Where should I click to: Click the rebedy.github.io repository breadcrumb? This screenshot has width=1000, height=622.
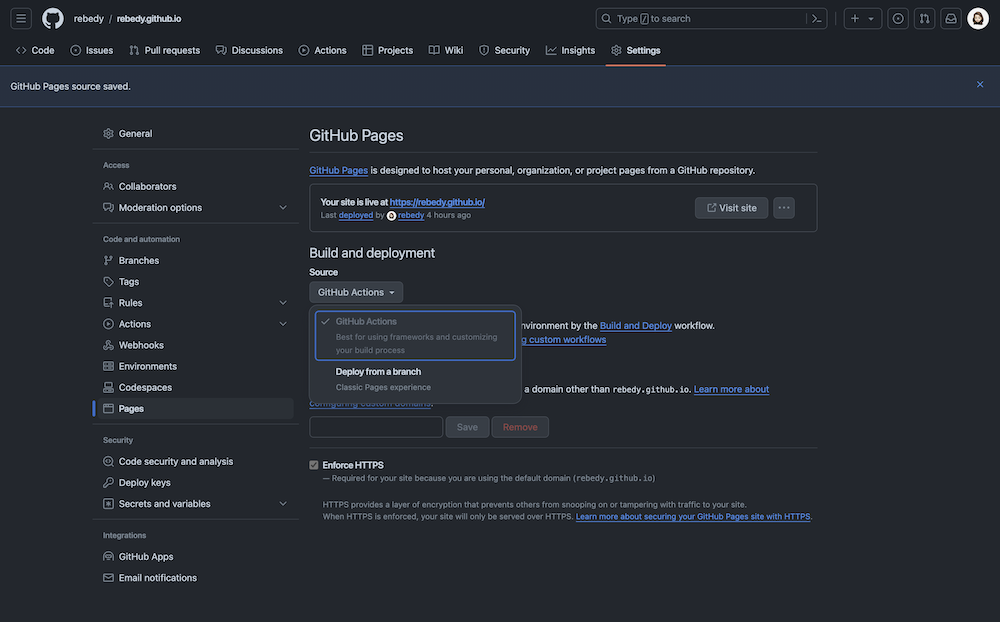click(149, 19)
